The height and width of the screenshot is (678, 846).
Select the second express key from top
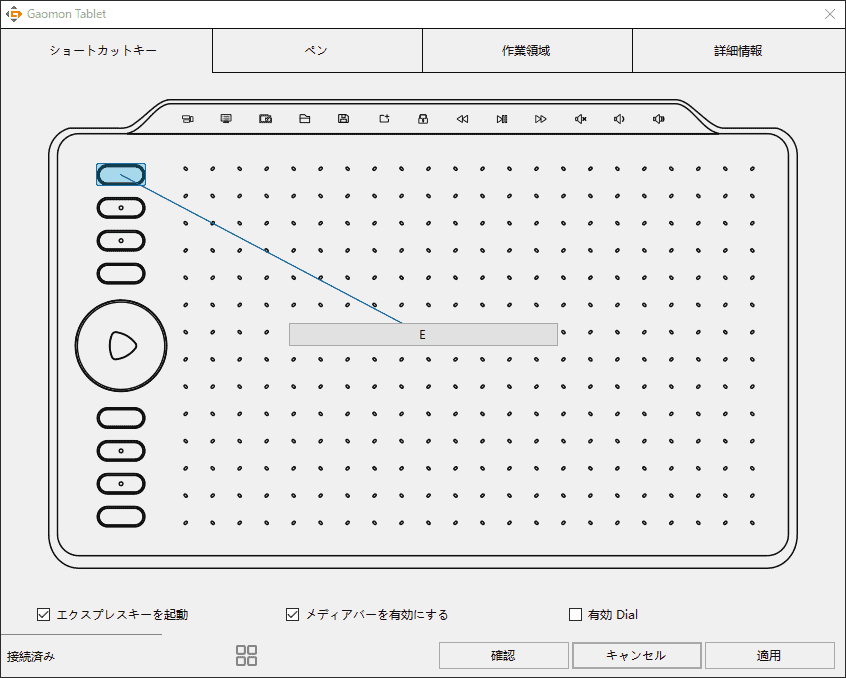point(121,208)
